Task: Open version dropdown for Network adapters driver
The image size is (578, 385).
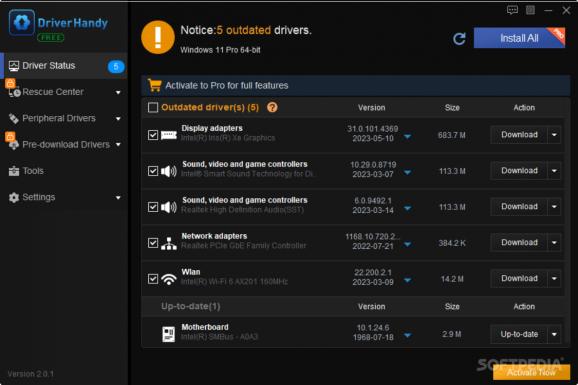Action: pyautogui.click(x=407, y=244)
